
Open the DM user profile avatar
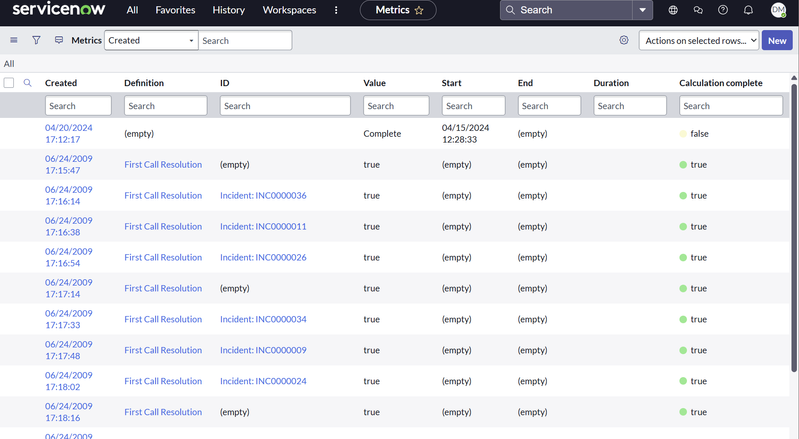(778, 10)
